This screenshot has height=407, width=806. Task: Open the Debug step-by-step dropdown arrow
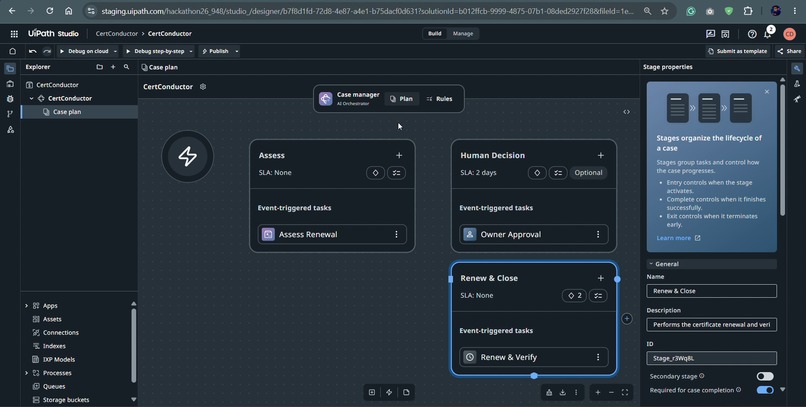191,51
